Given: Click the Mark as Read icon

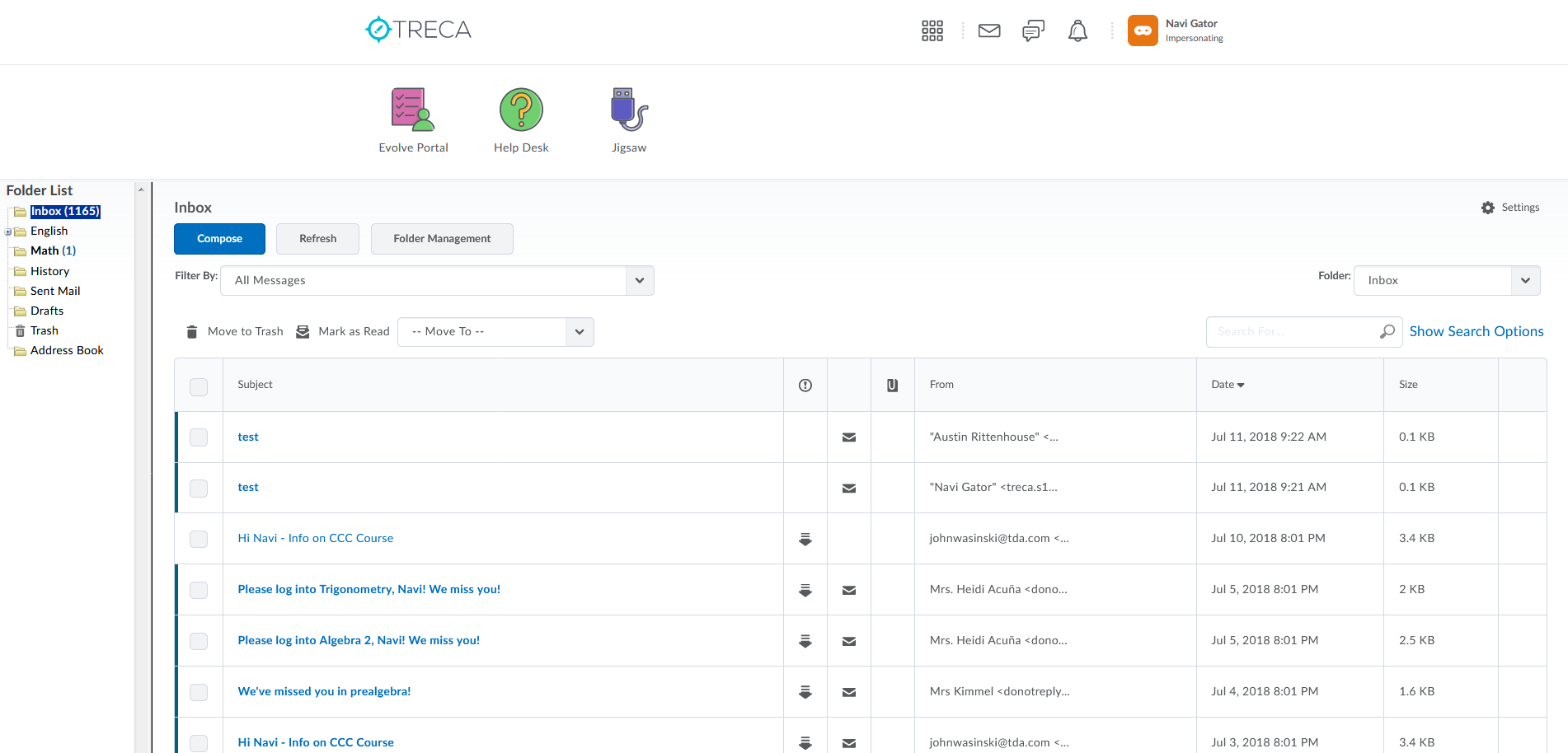Looking at the screenshot, I should tap(303, 331).
